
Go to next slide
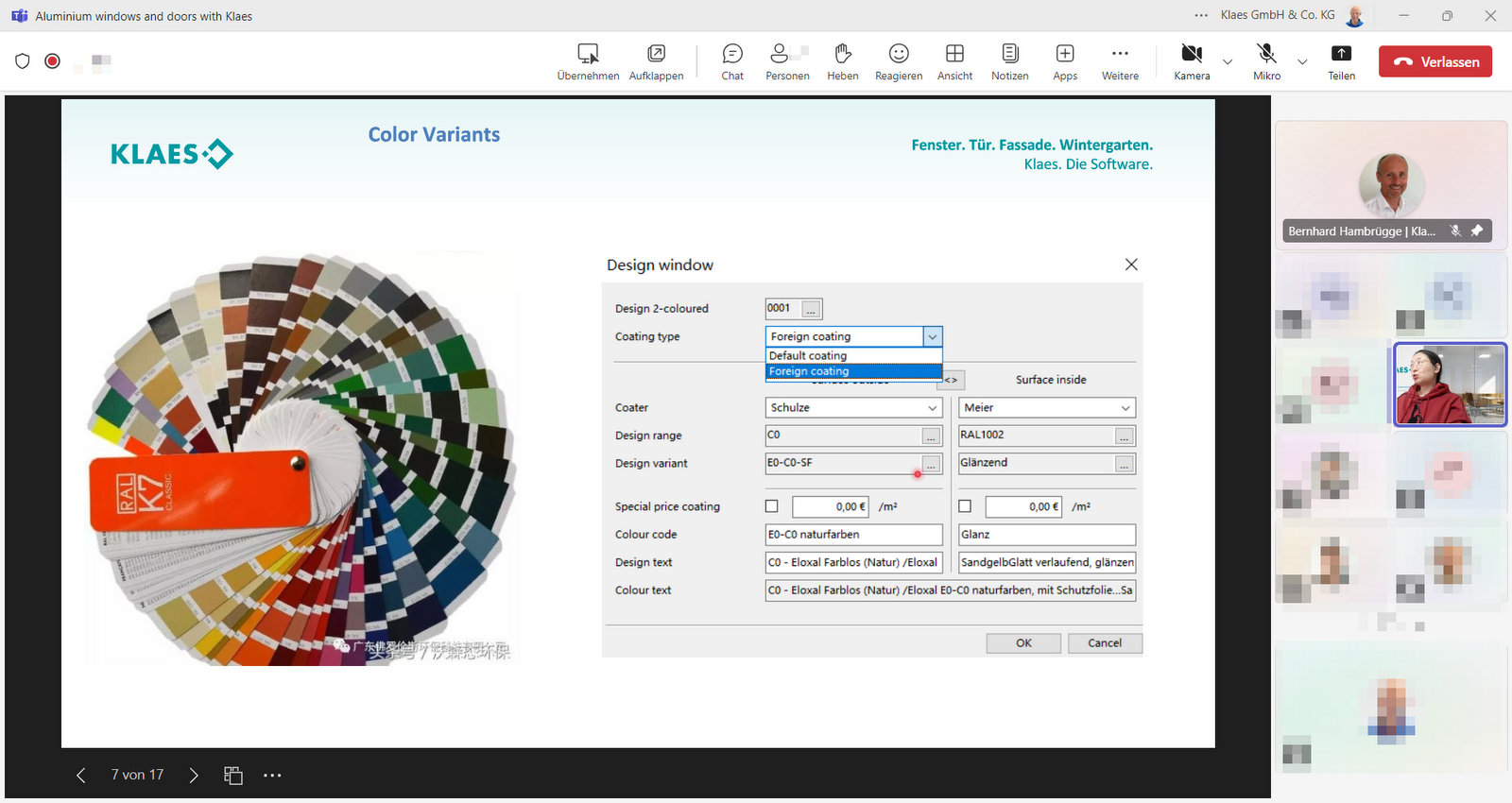pos(194,776)
